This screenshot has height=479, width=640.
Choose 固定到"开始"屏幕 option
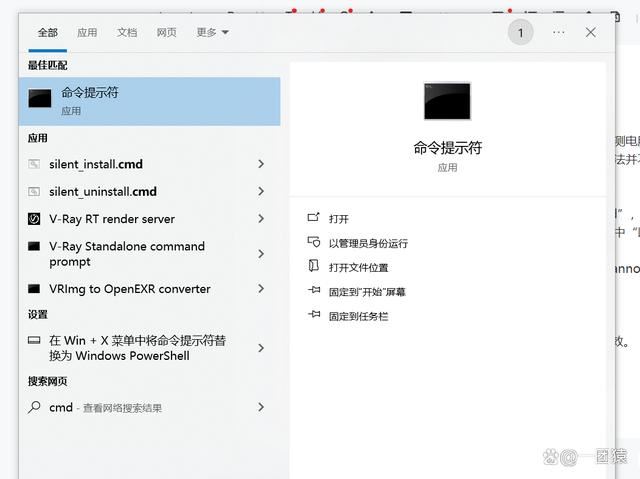(367, 292)
